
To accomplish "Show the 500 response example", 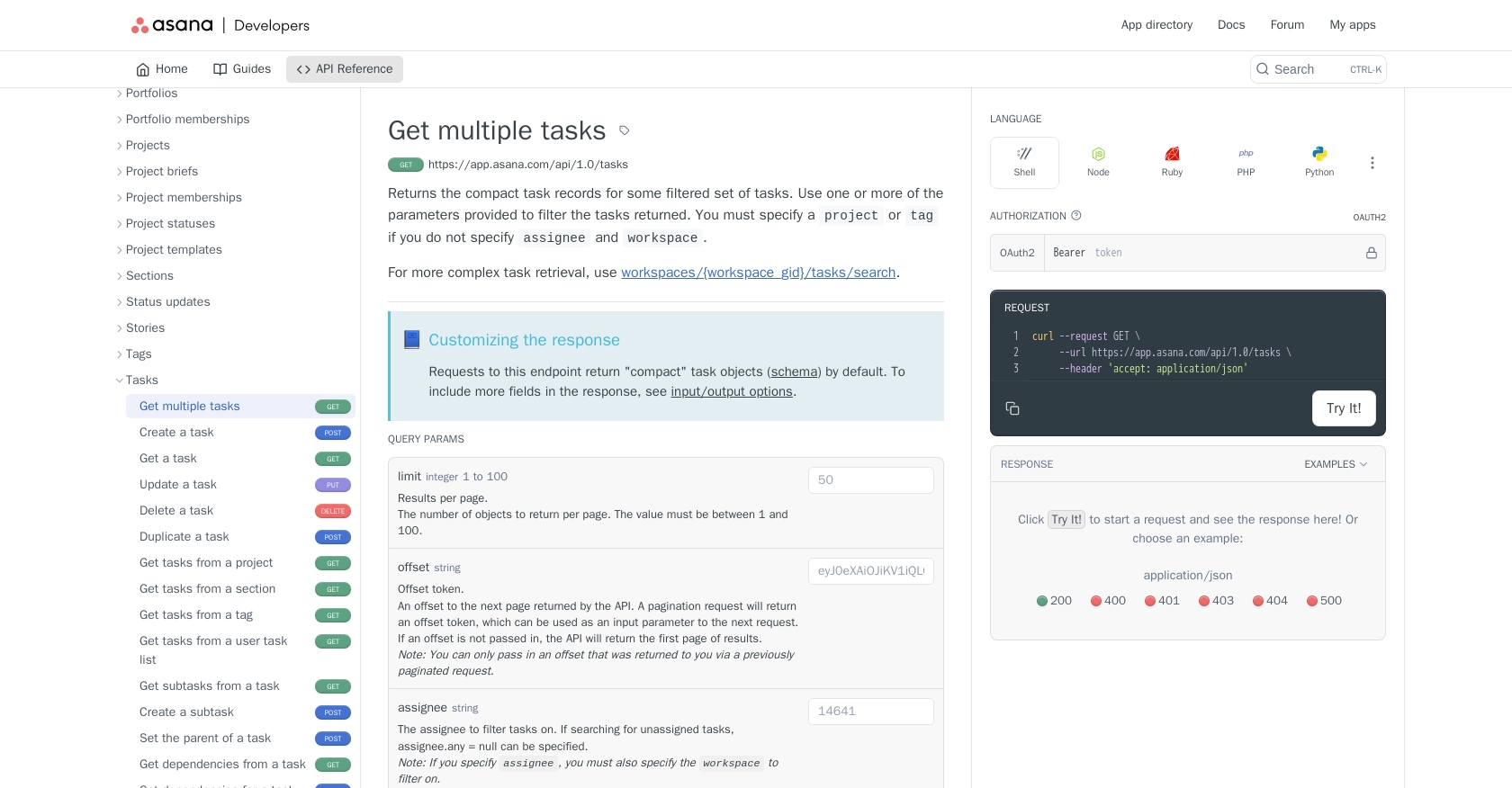I will [1324, 601].
